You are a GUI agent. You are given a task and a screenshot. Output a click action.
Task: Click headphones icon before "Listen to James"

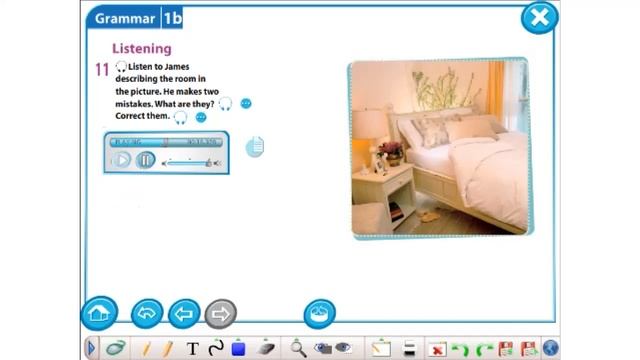pos(121,67)
